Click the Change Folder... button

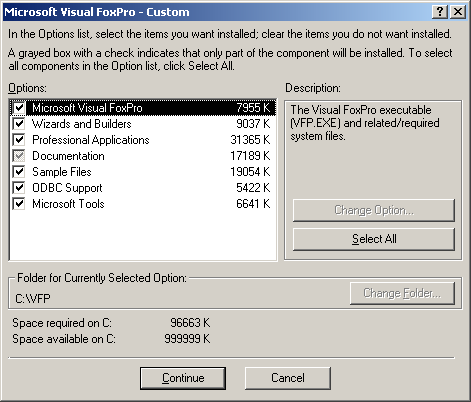point(402,293)
